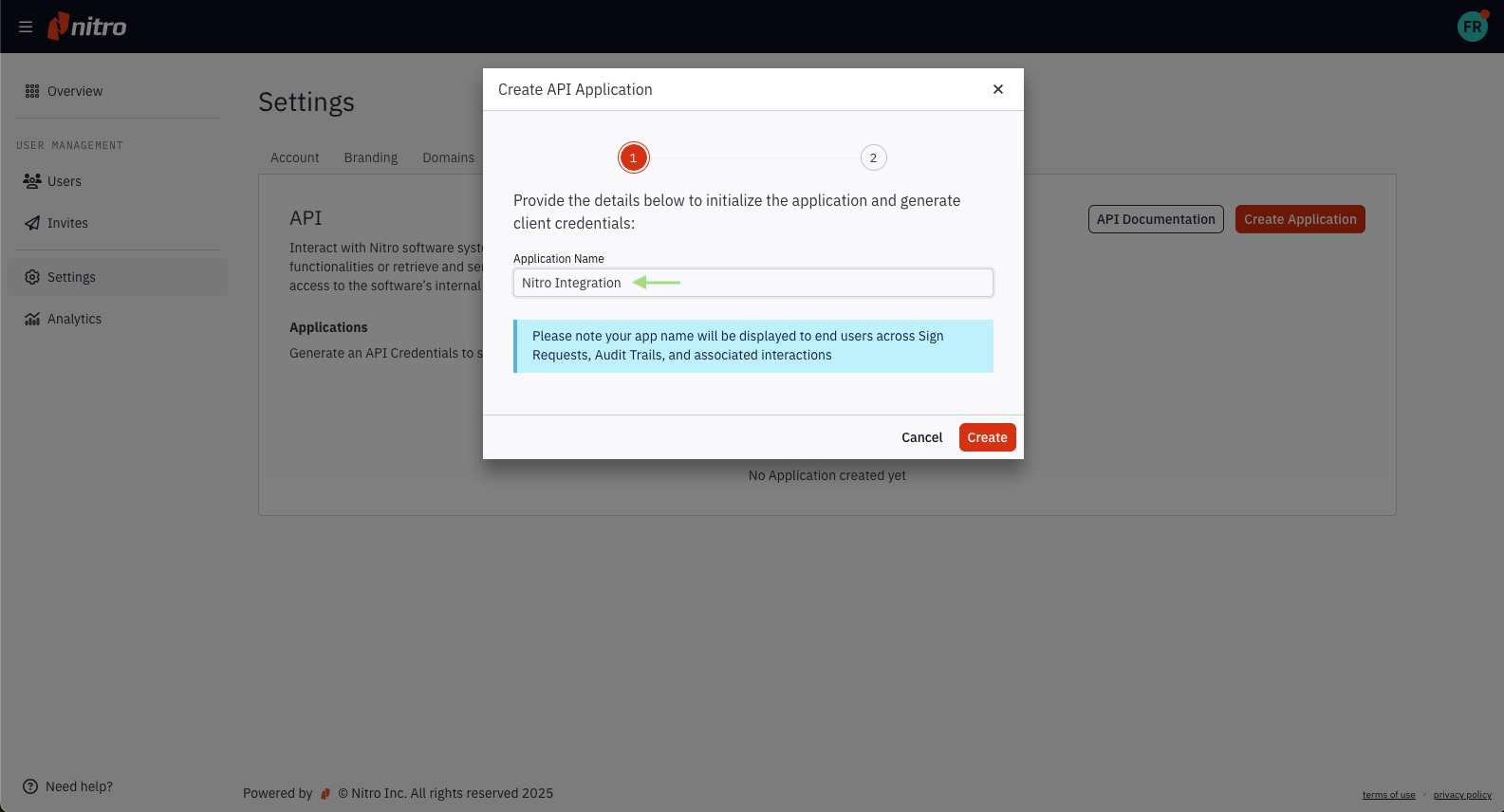
Task: Select step 2 in the wizard
Action: [x=874, y=157]
